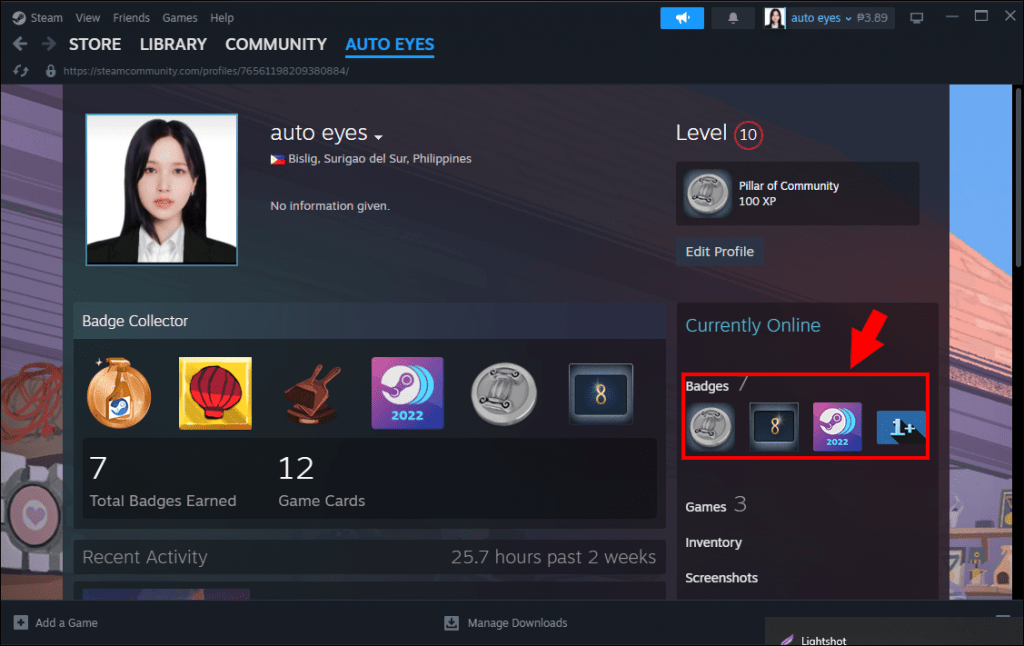Image resolution: width=1024 pixels, height=646 pixels.
Task: Reload the page with refresh icon
Action: pyautogui.click(x=21, y=71)
